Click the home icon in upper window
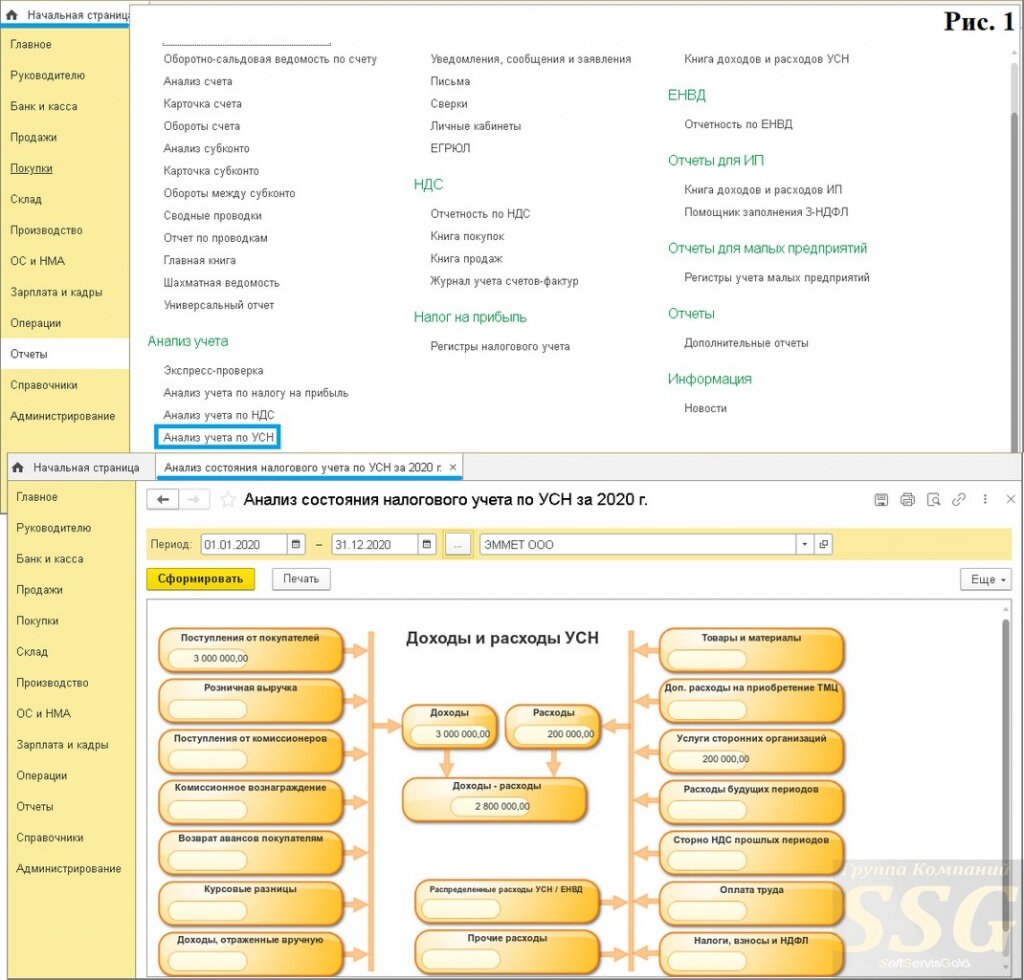The height and width of the screenshot is (980, 1024). (12, 14)
